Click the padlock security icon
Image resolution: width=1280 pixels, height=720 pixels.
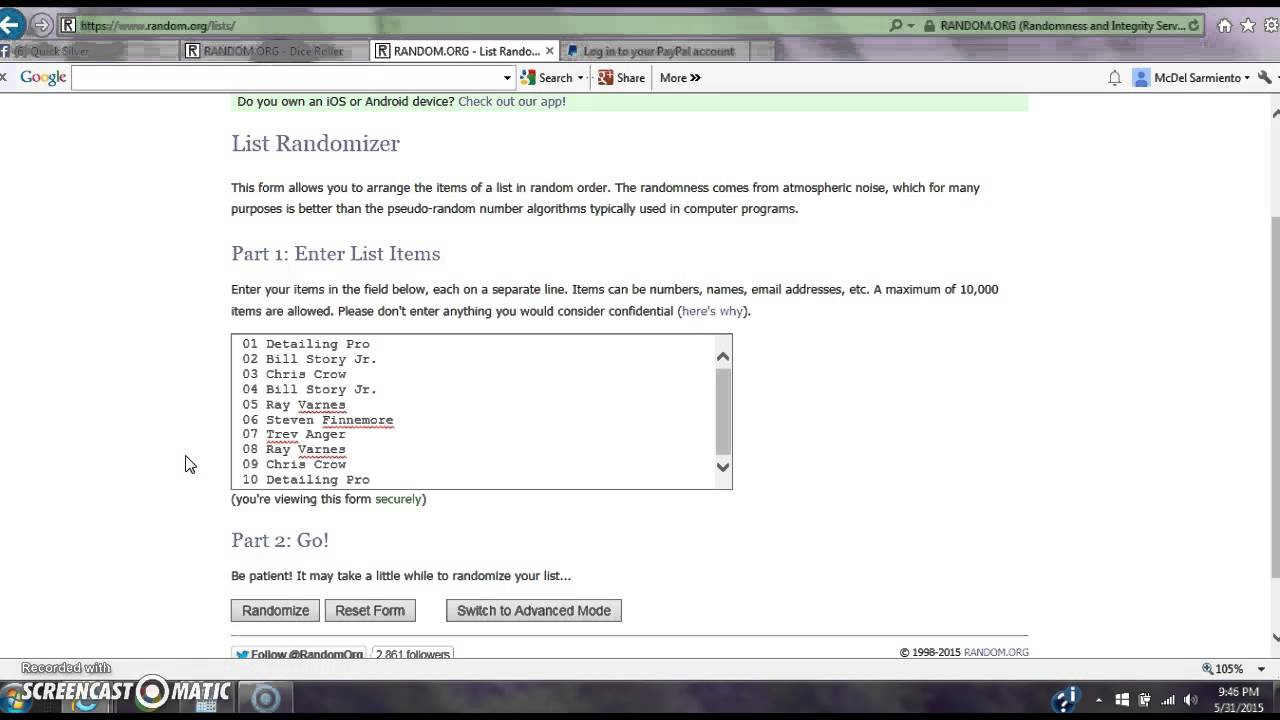coord(930,26)
